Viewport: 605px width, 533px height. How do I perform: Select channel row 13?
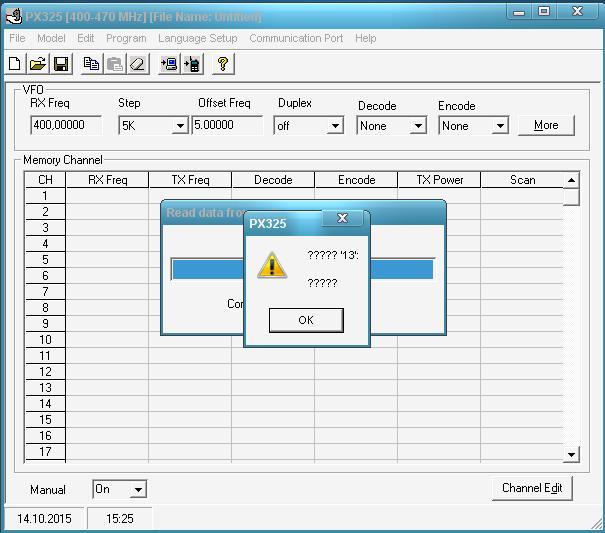pos(45,387)
